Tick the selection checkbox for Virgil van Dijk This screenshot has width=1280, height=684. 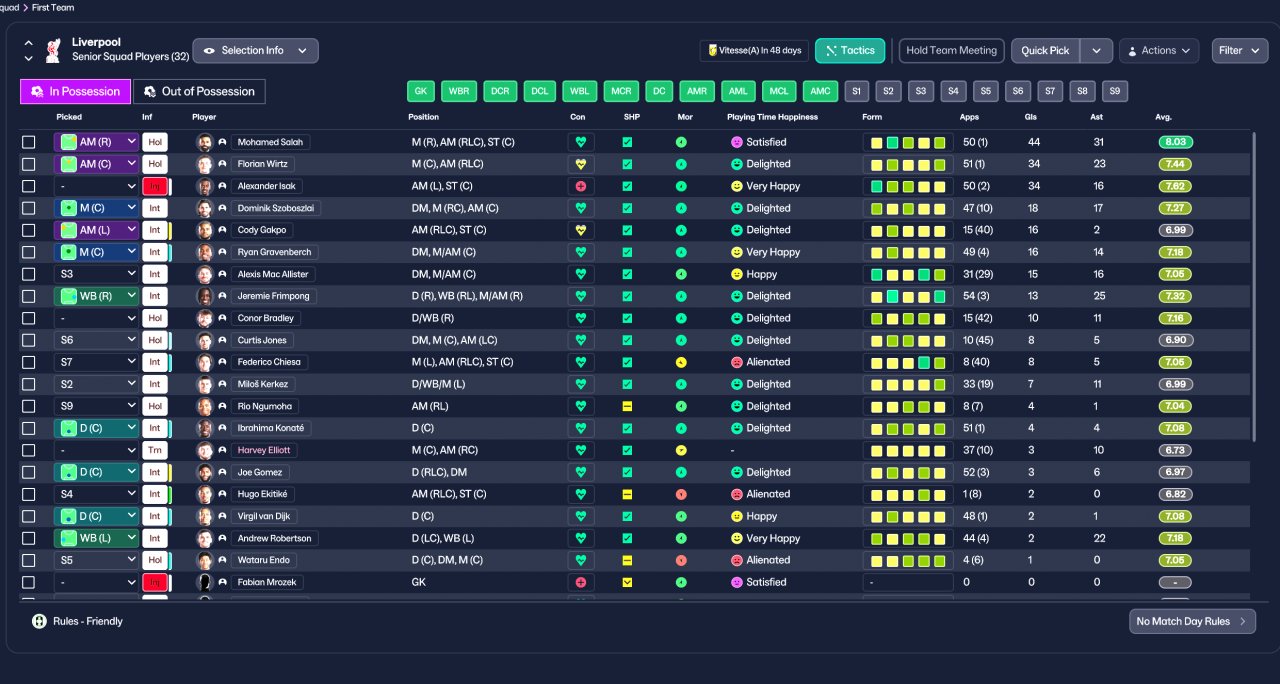coord(28,516)
